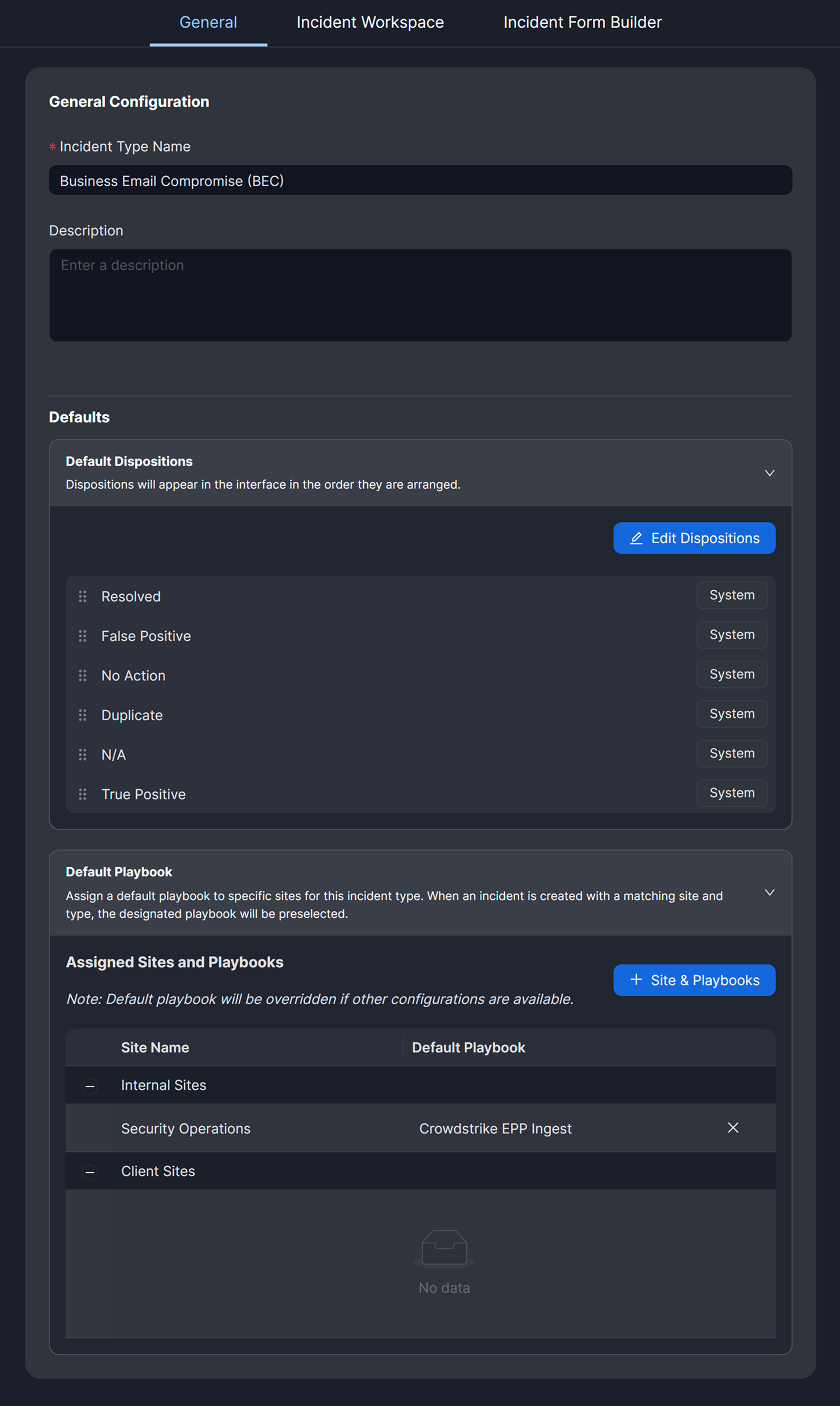Click drag handle beside False Positive
840x1406 pixels.
point(83,635)
